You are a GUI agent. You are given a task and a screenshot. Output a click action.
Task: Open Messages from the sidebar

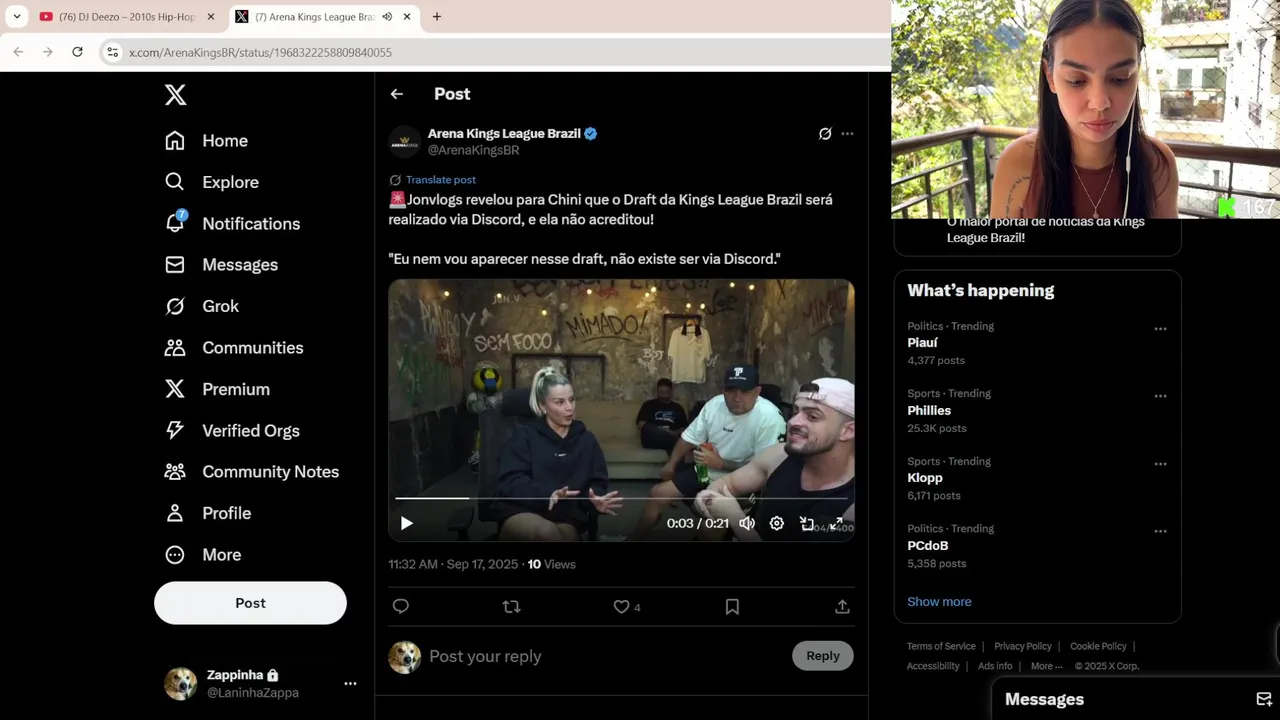pos(221,265)
